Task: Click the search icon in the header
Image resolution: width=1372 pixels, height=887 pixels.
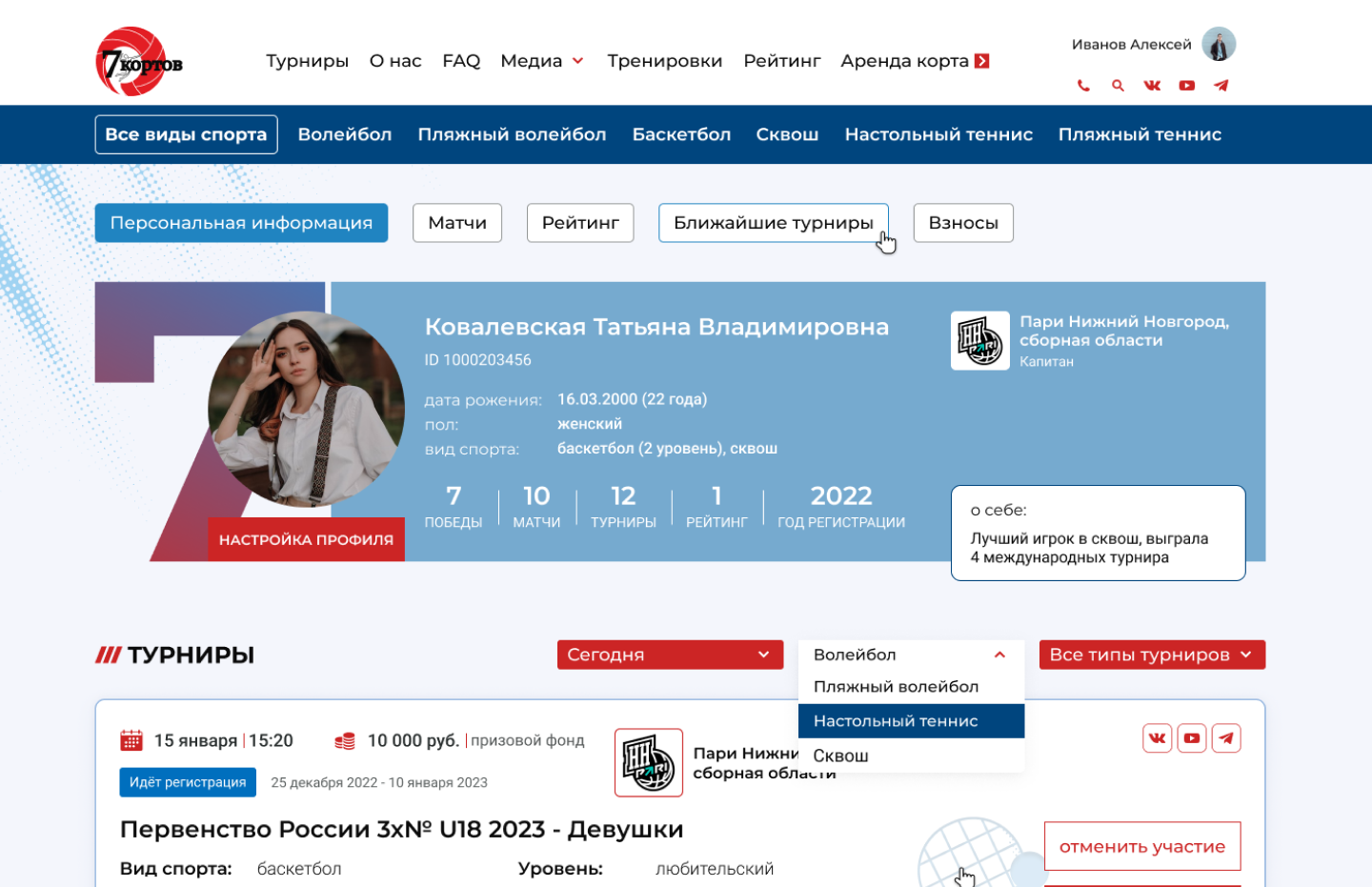Action: tap(1117, 85)
